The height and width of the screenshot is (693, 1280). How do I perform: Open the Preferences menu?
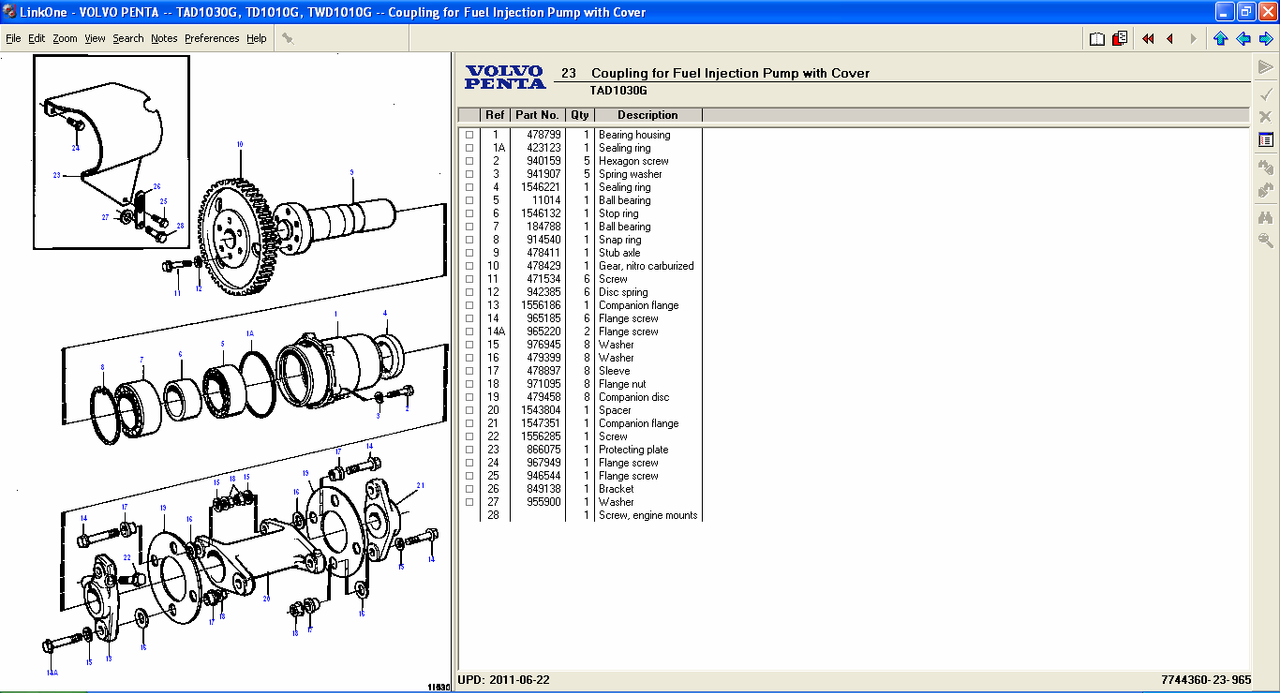click(212, 38)
